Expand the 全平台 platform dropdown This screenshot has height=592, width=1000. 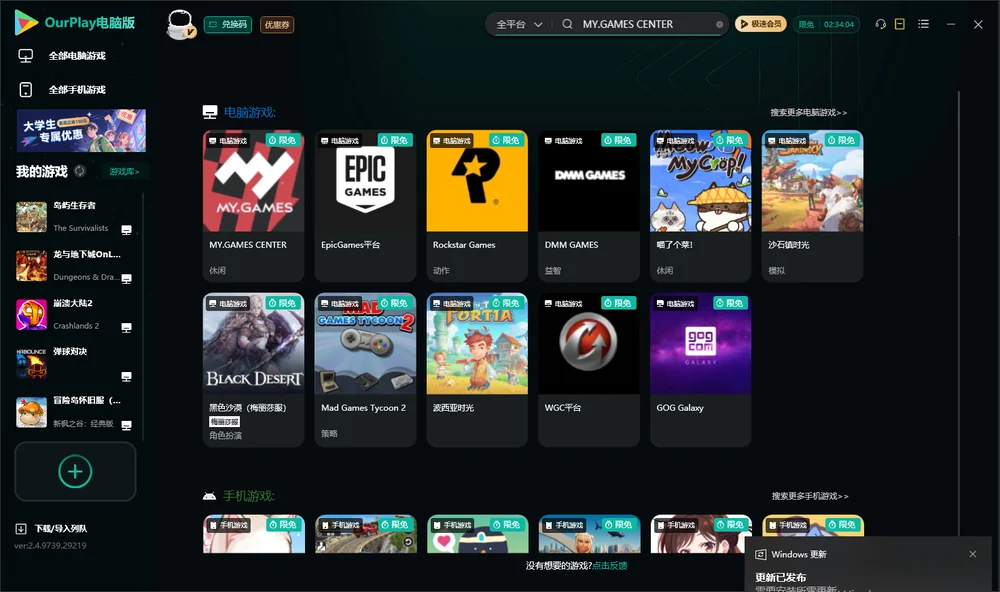(x=519, y=24)
